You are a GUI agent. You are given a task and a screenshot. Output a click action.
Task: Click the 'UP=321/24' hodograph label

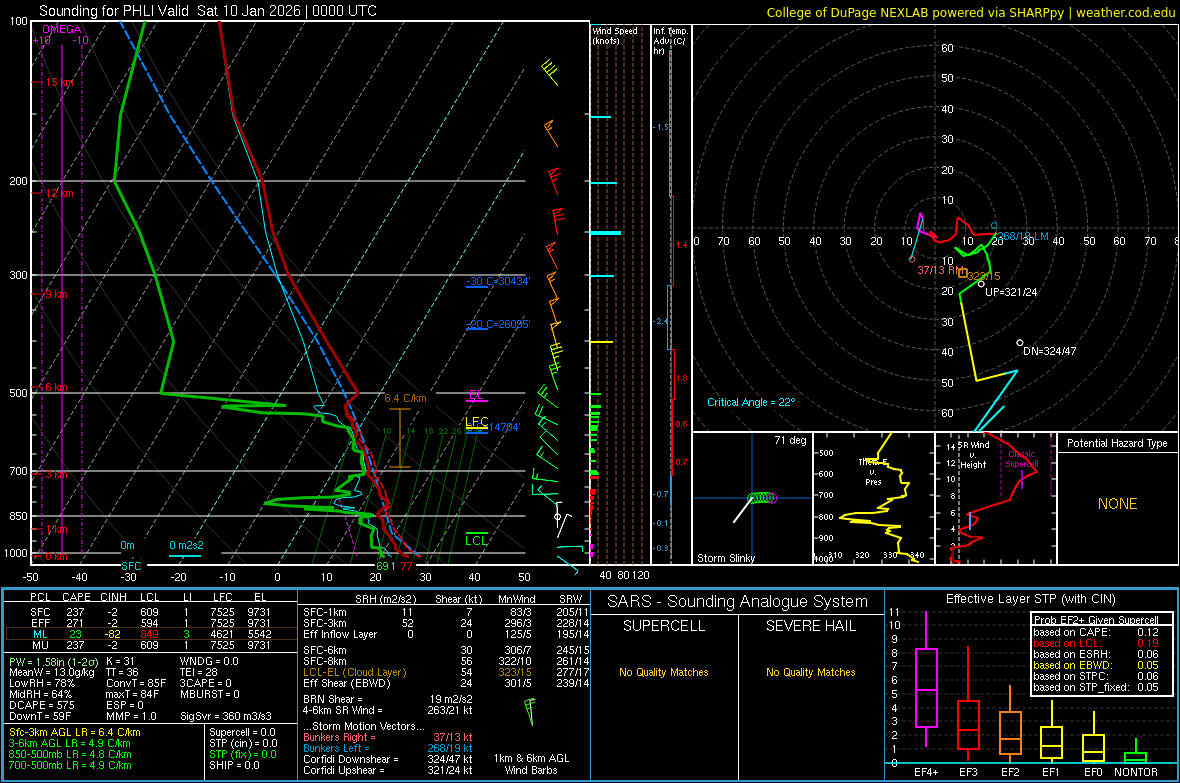(1011, 292)
